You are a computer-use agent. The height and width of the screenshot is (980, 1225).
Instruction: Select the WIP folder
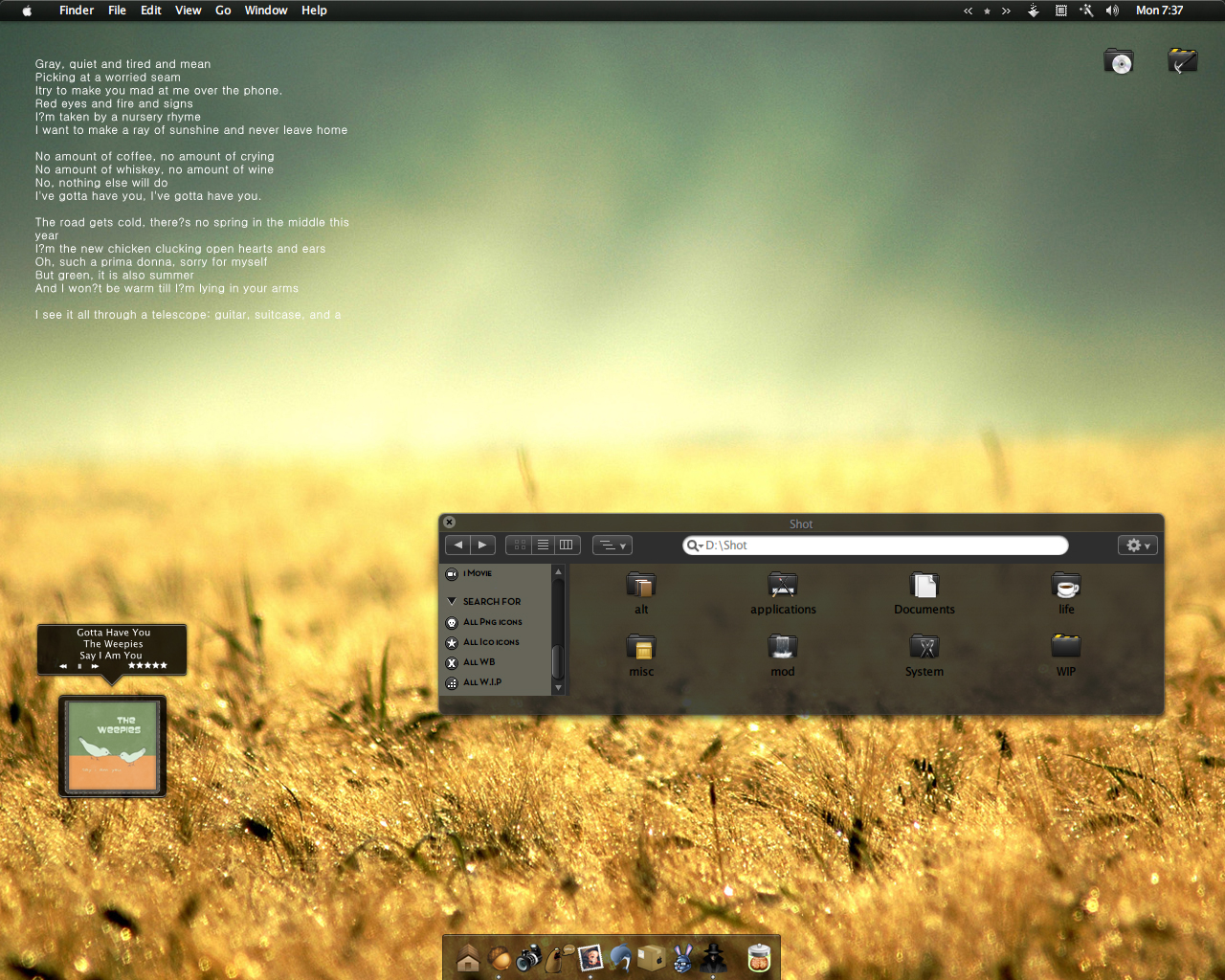[x=1066, y=656]
